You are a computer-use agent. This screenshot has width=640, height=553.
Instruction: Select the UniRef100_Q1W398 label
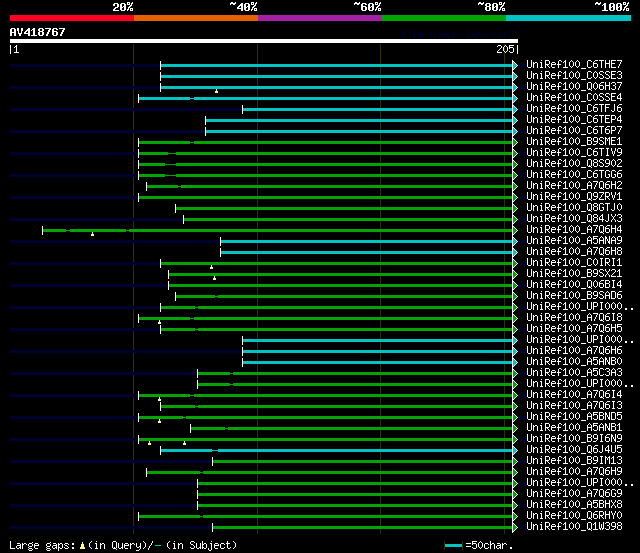coord(574,527)
